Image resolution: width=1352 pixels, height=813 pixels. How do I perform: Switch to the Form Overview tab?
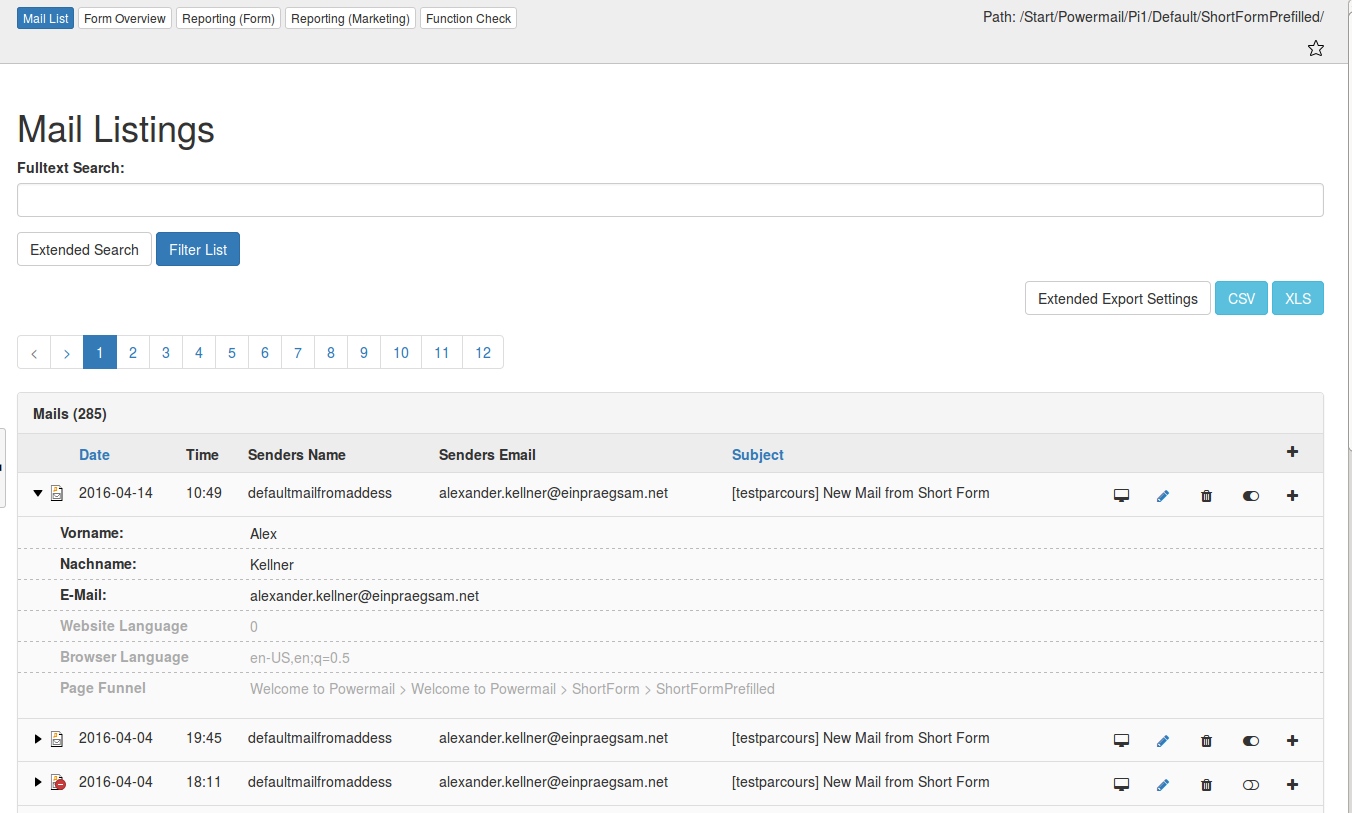tap(124, 18)
